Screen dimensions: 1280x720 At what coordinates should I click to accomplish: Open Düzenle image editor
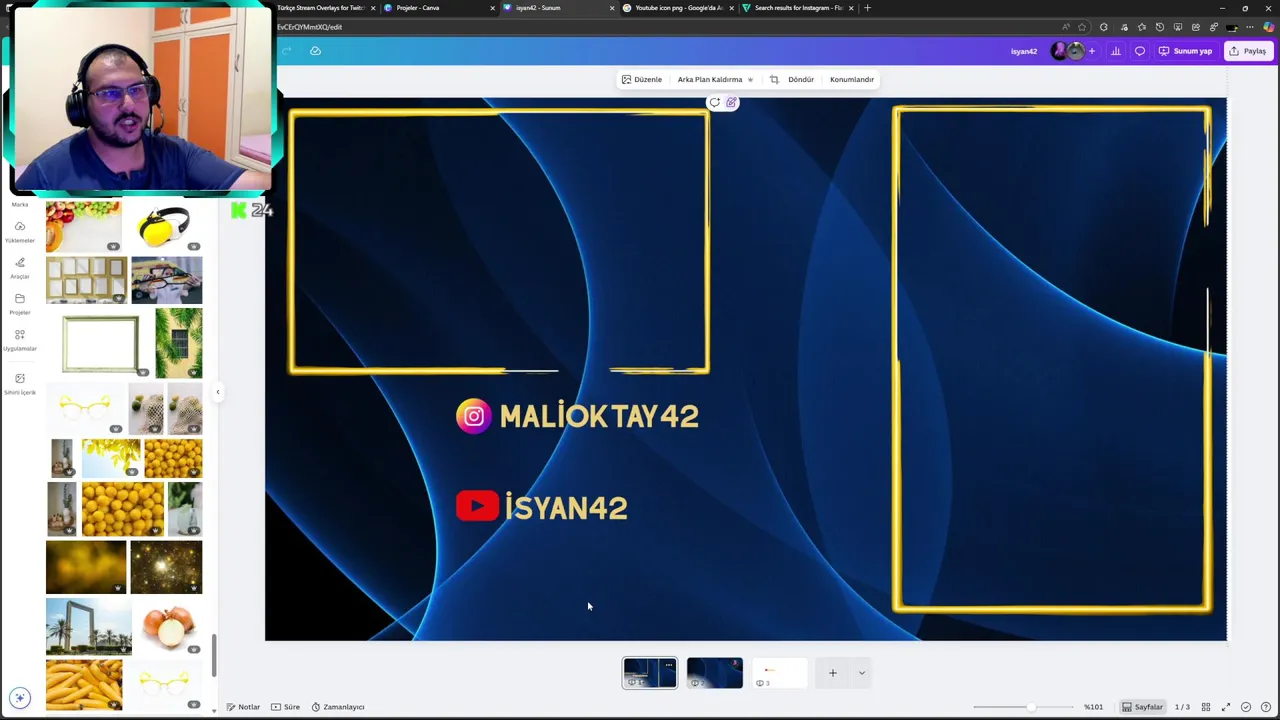(x=642, y=79)
